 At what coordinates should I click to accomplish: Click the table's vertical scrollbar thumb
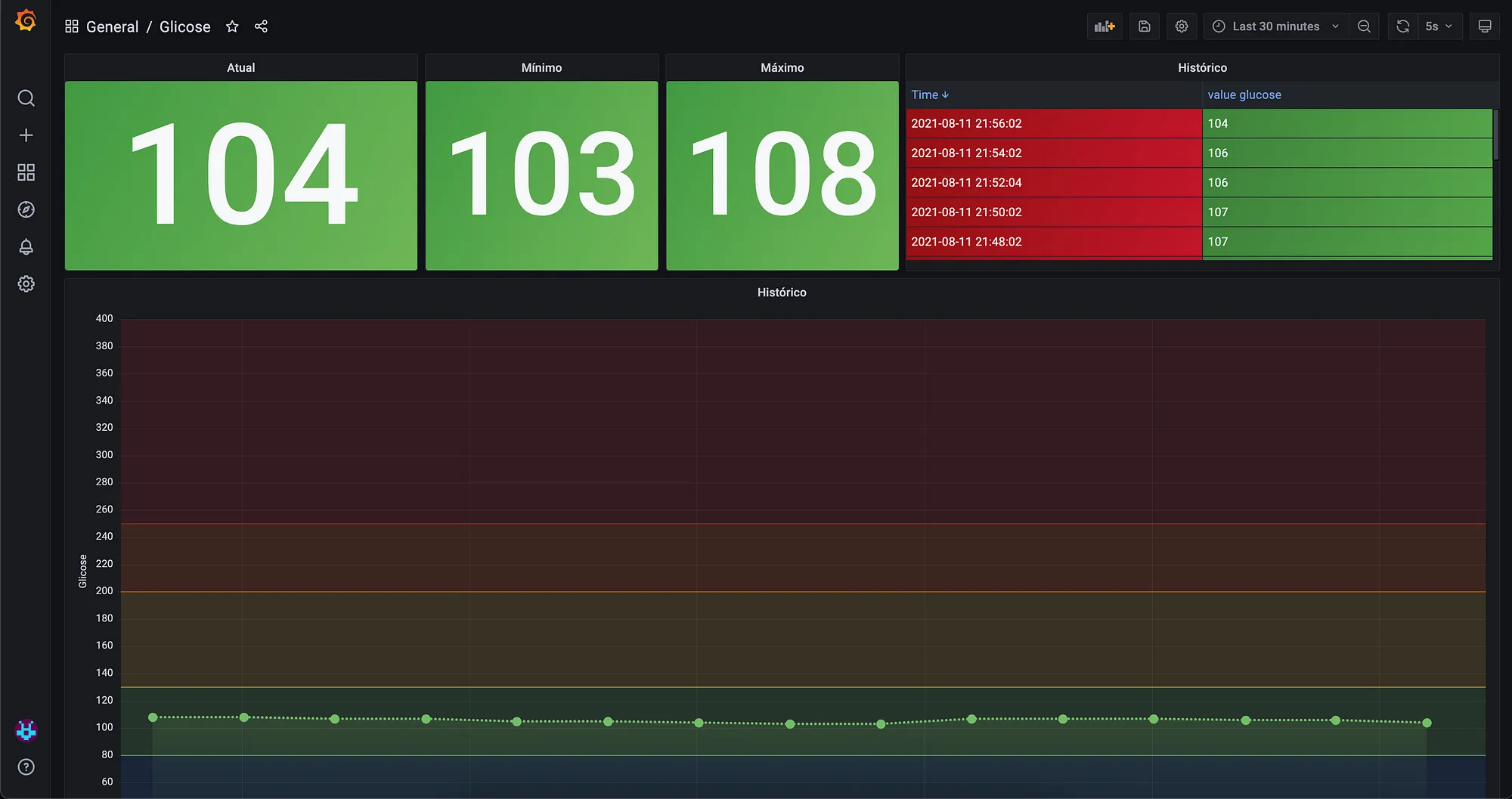(1496, 135)
